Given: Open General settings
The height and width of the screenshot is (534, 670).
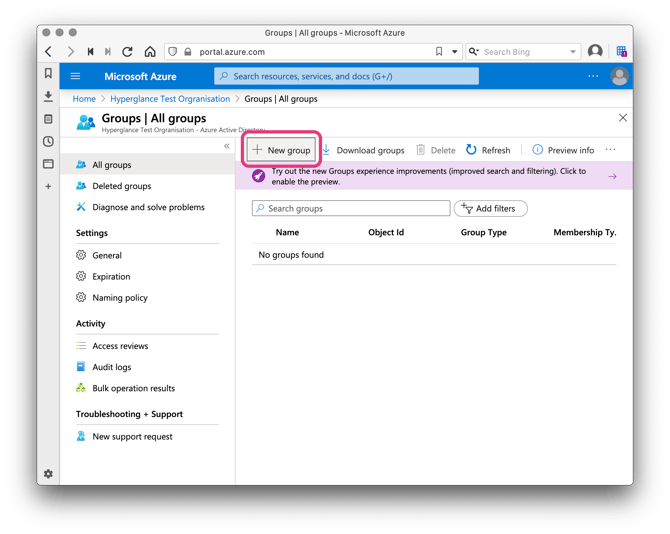Looking at the screenshot, I should tap(107, 255).
